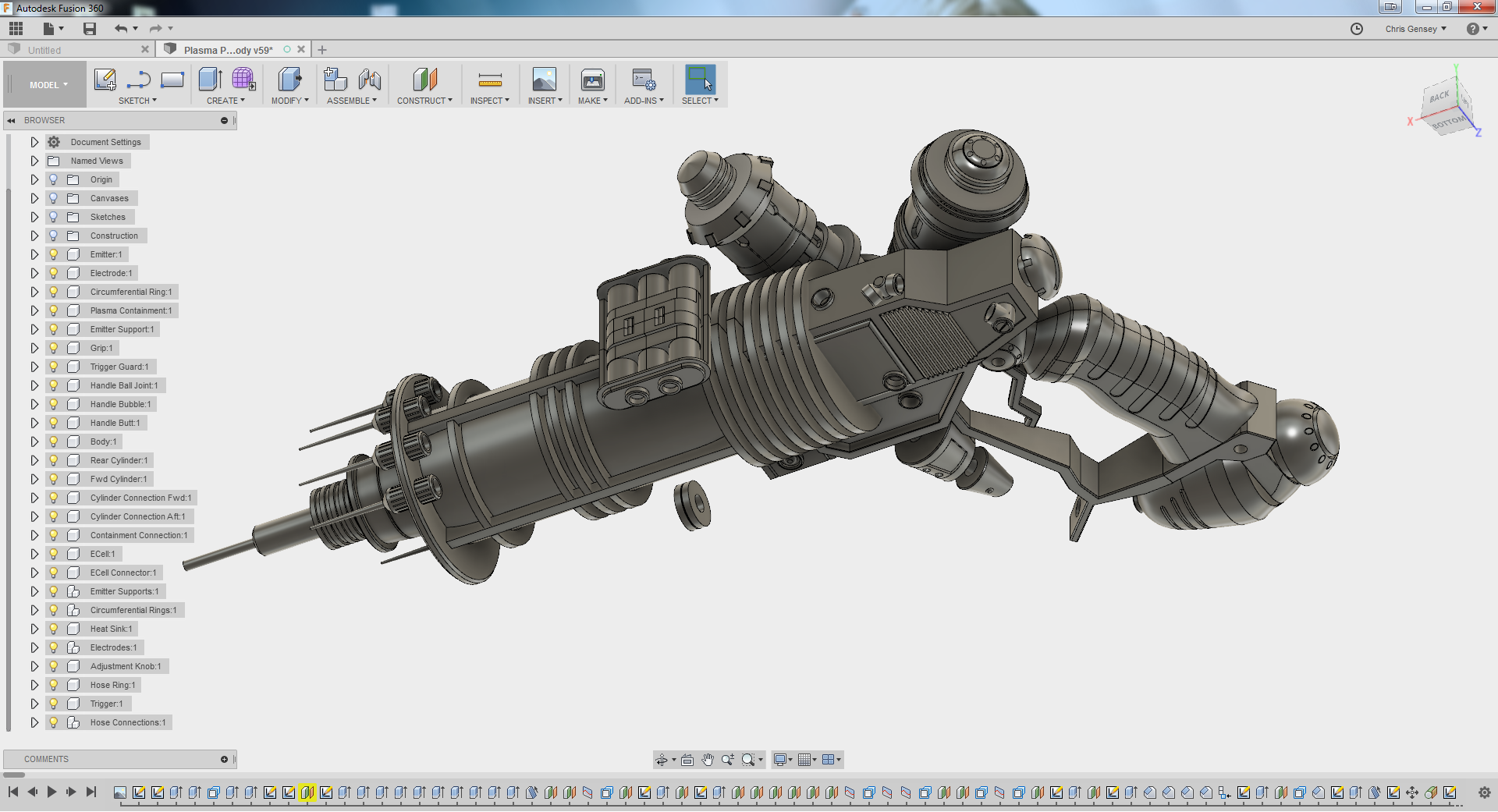Open the MODEL workspace dropdown
The width and height of the screenshot is (1498, 812).
point(48,85)
